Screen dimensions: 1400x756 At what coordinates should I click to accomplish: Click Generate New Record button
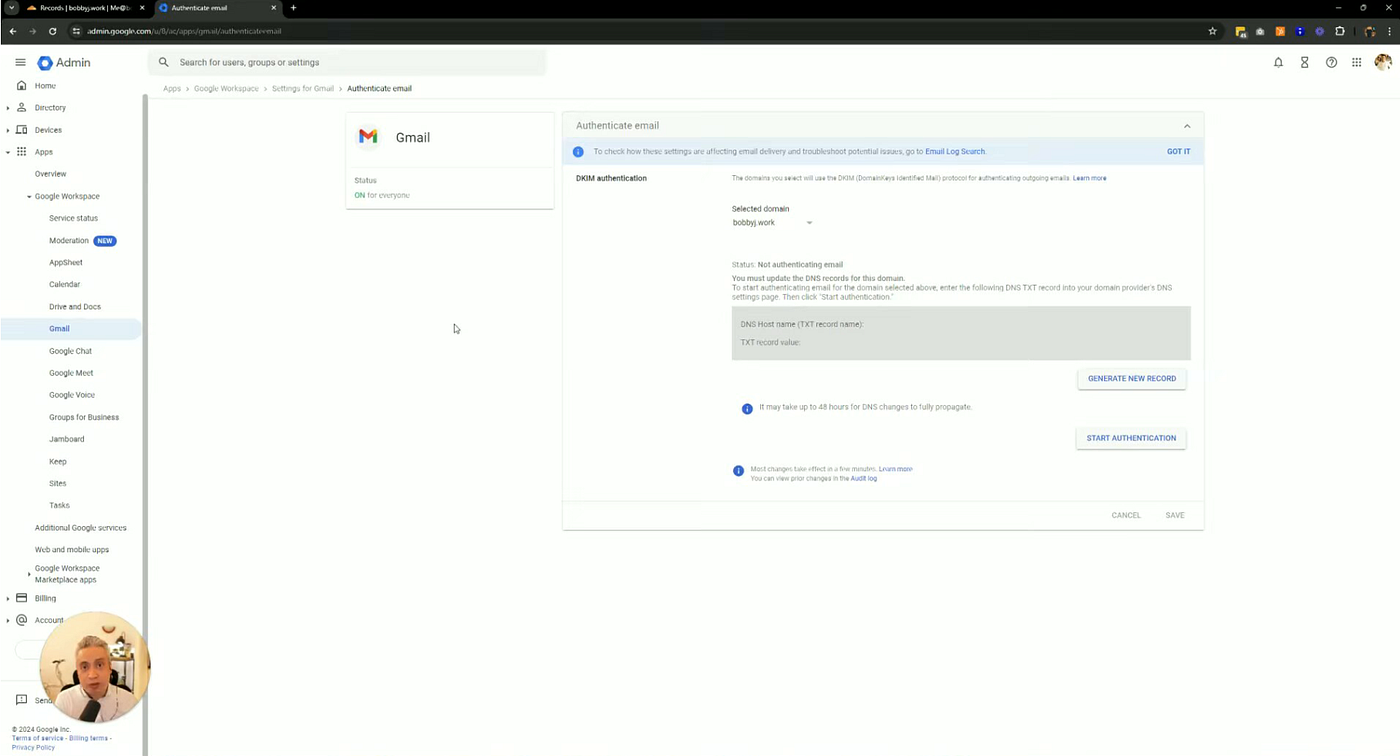(1132, 379)
